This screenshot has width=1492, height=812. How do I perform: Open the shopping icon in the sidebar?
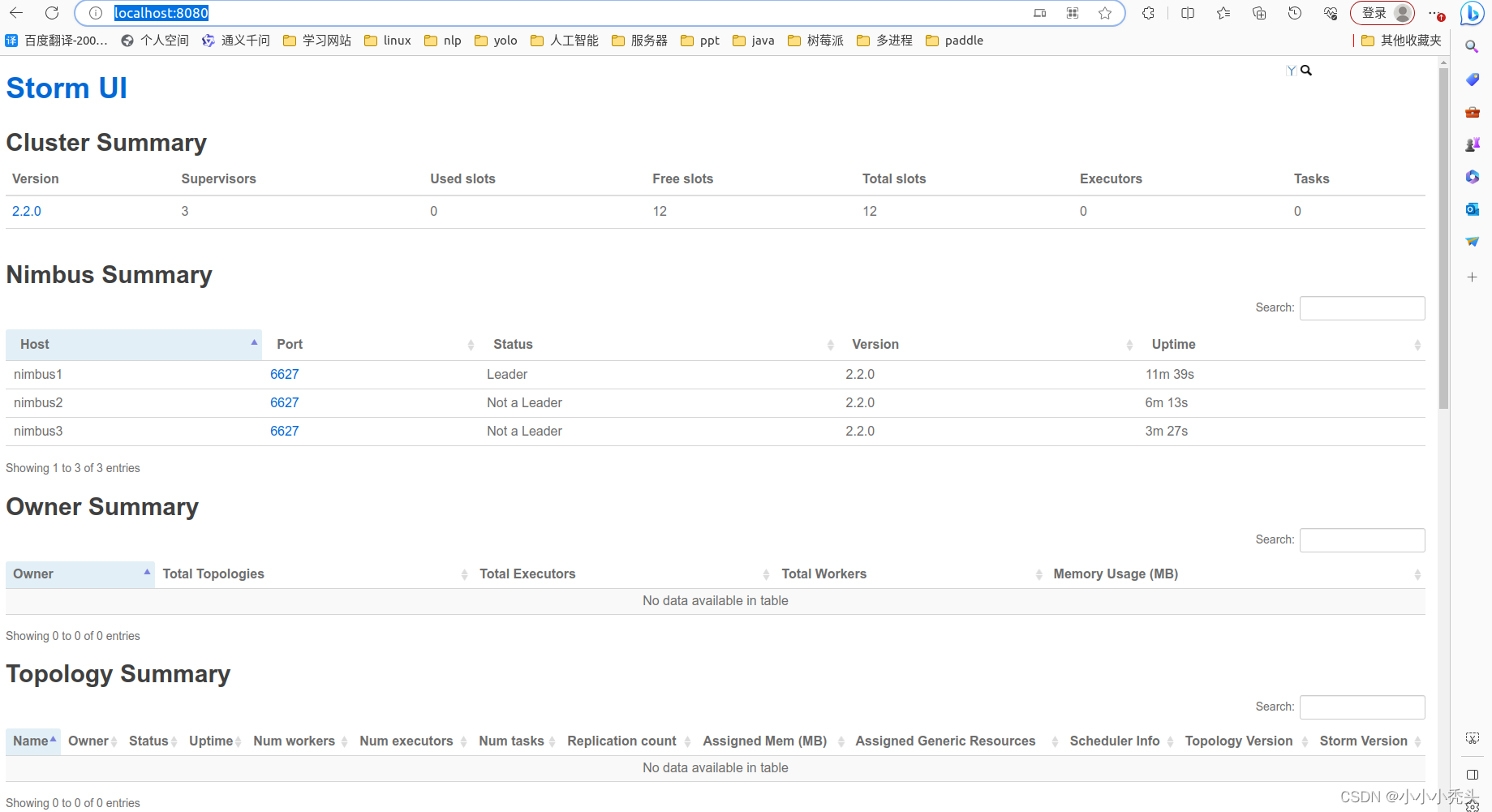tap(1472, 79)
